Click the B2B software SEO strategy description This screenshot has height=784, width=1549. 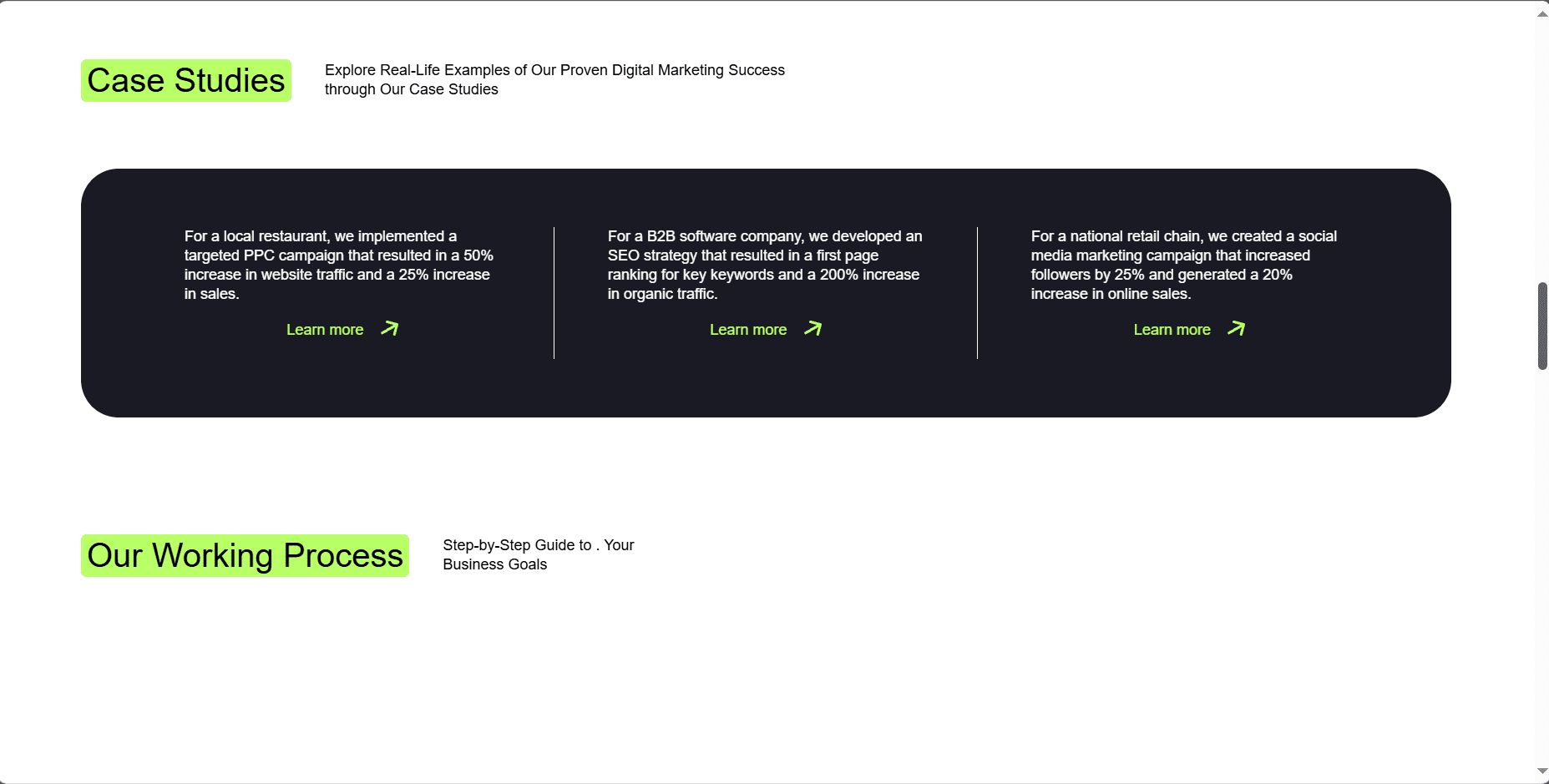click(764, 265)
